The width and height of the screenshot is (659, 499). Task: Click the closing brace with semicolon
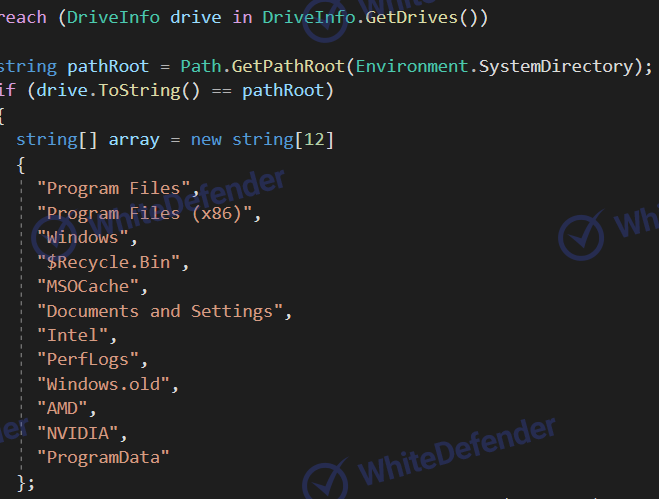click(26, 483)
